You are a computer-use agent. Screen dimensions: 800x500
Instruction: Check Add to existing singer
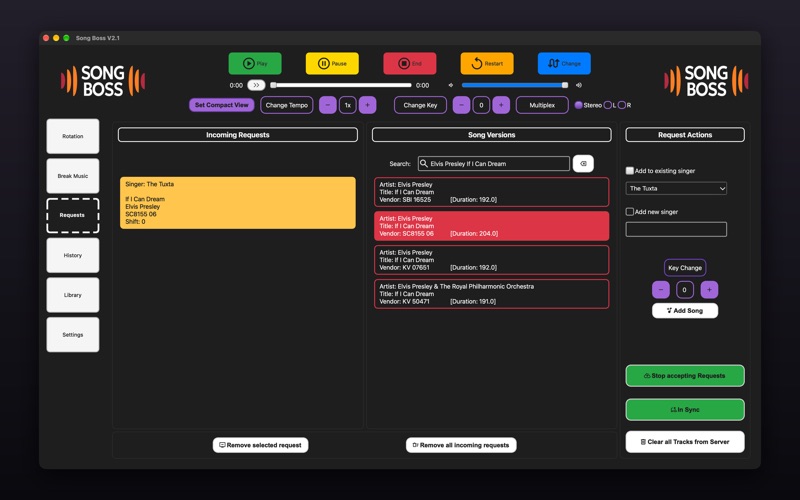tap(630, 171)
